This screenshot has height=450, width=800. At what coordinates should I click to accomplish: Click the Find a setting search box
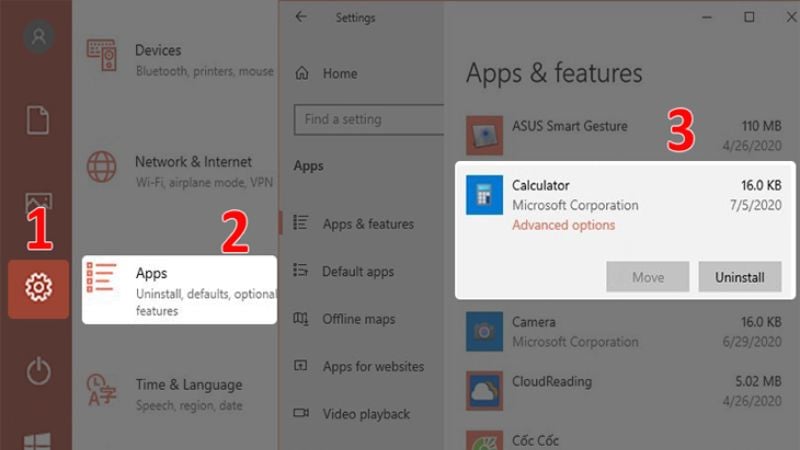(369, 119)
